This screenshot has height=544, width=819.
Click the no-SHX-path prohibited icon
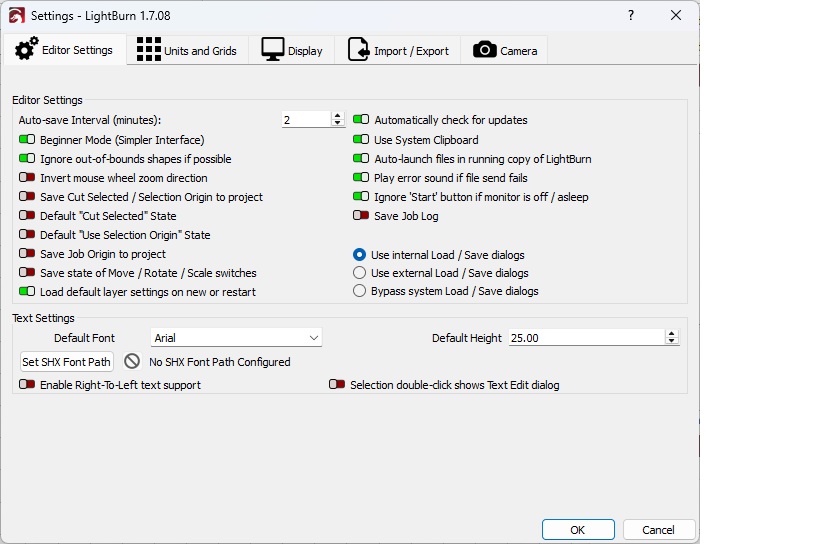132,362
